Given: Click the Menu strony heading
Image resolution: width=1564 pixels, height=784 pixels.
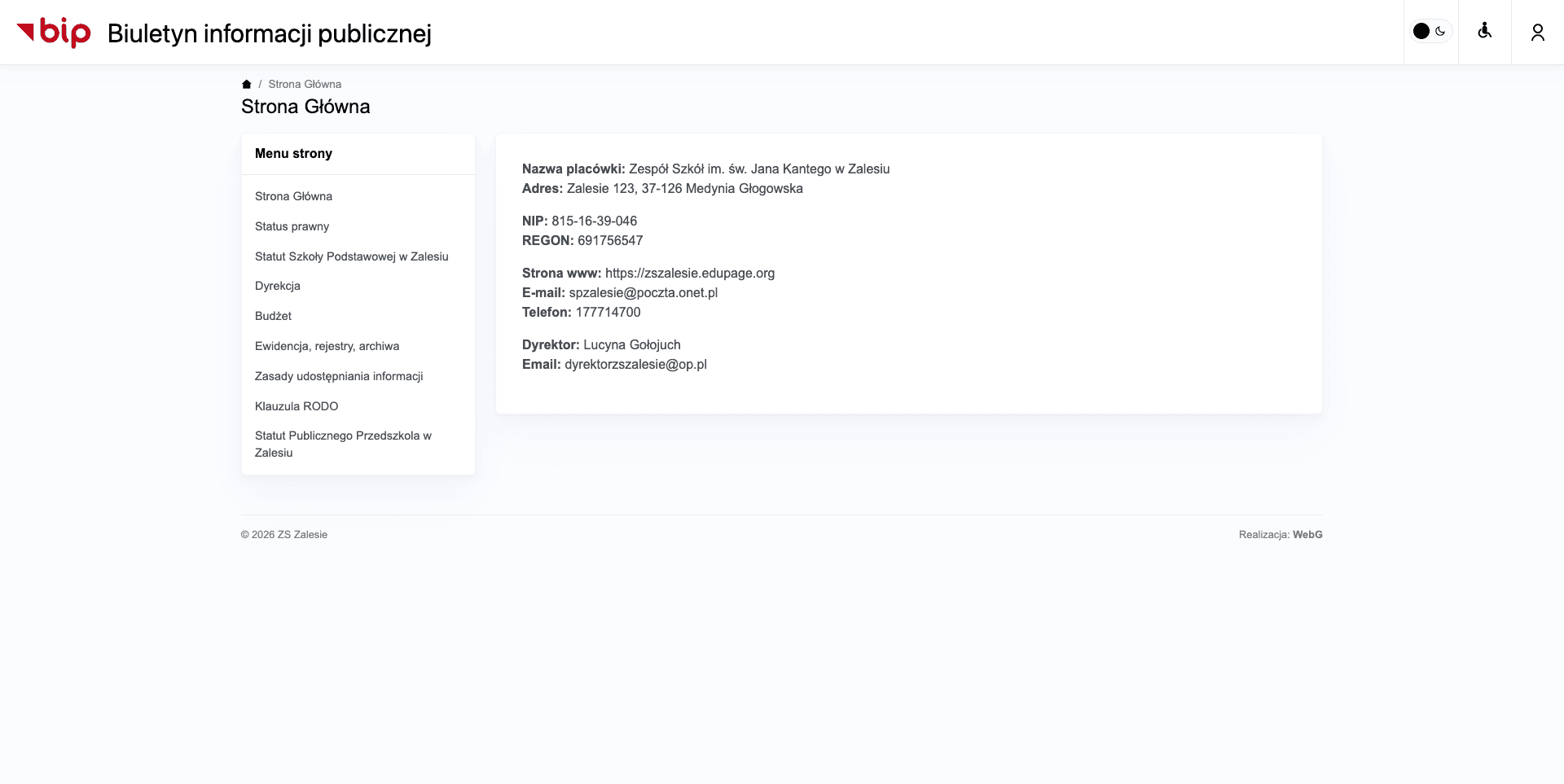Looking at the screenshot, I should (293, 153).
